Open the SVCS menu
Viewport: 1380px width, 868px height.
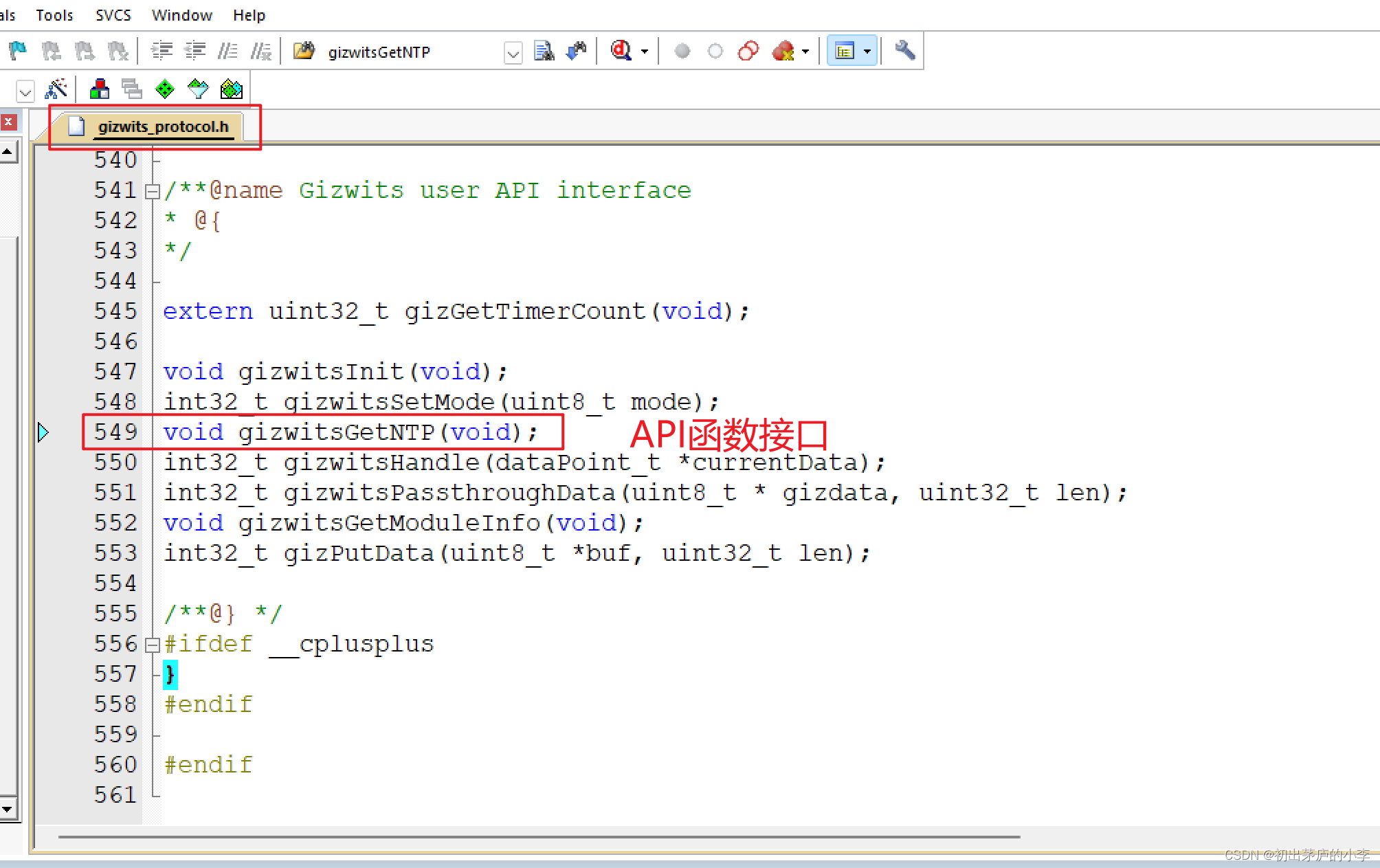[x=113, y=15]
